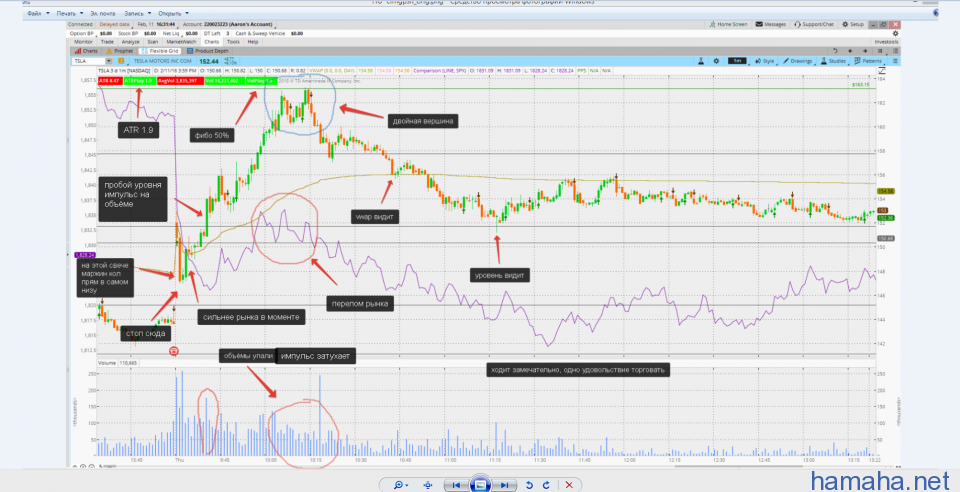Open the Drawings dropdown
960x492 pixels.
click(x=798, y=61)
